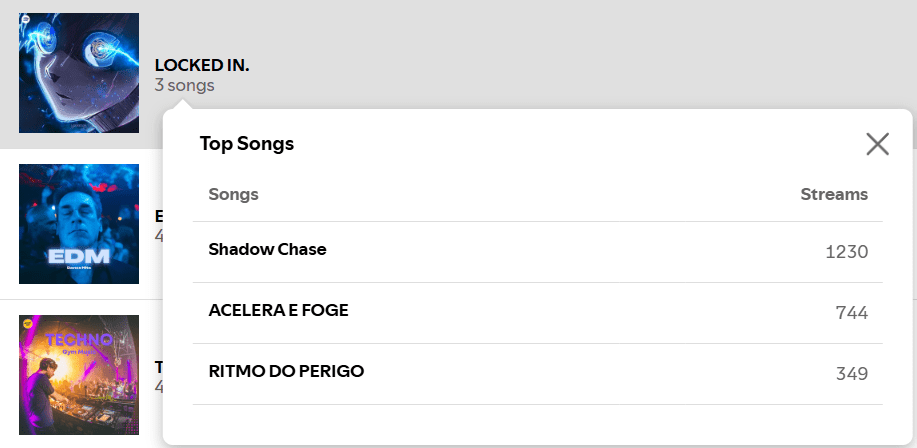Choose the RITMO DO PERIGO song

click(x=286, y=371)
